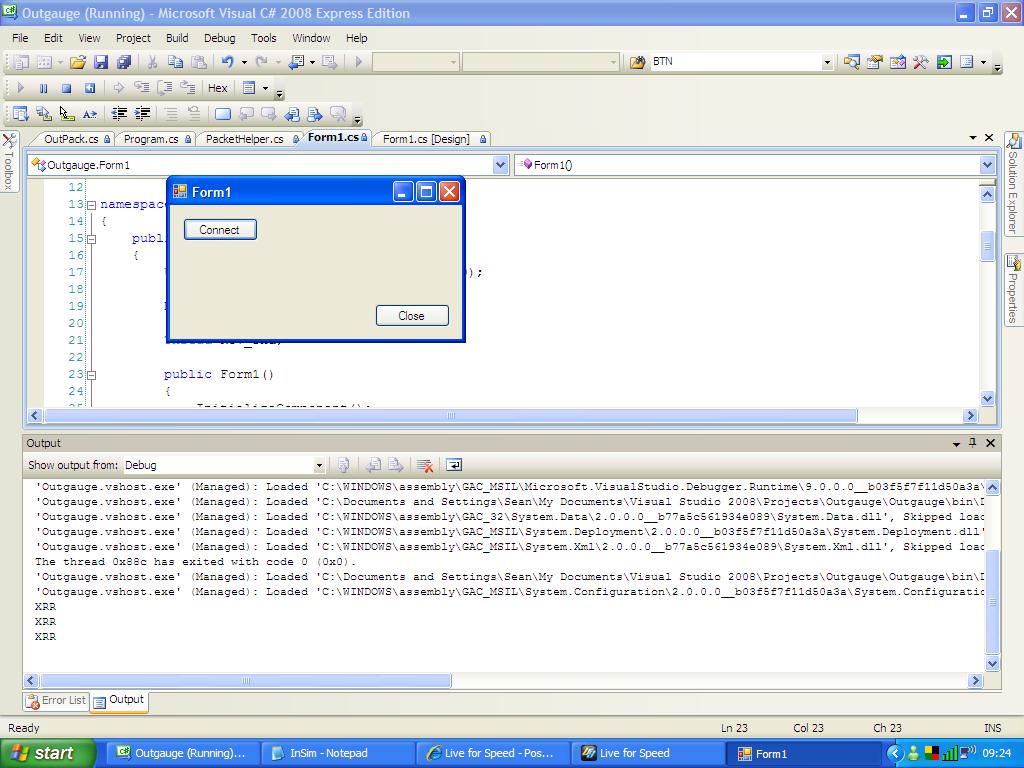The image size is (1024, 768).
Task: Open Solution Explorer side tab
Action: [x=1013, y=184]
